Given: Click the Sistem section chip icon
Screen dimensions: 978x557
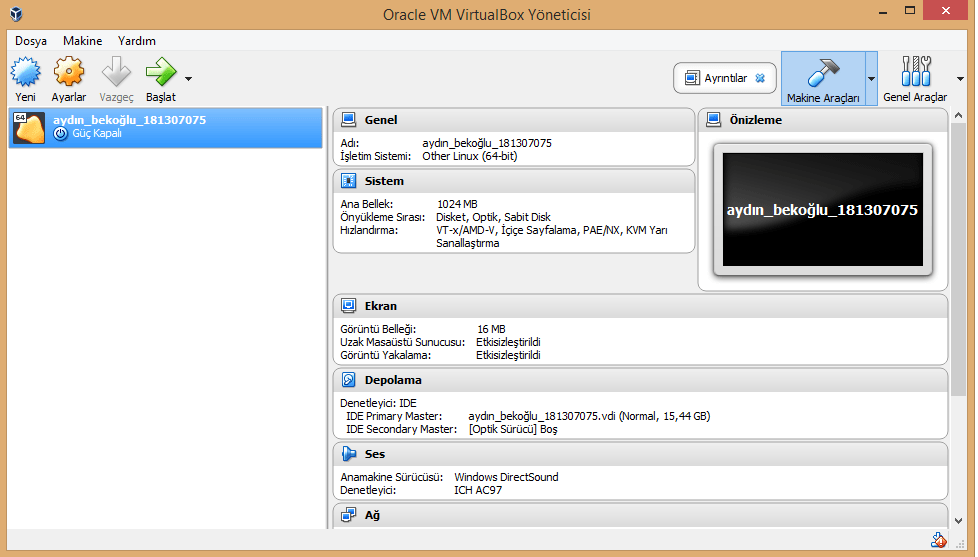Looking at the screenshot, I should 349,181.
